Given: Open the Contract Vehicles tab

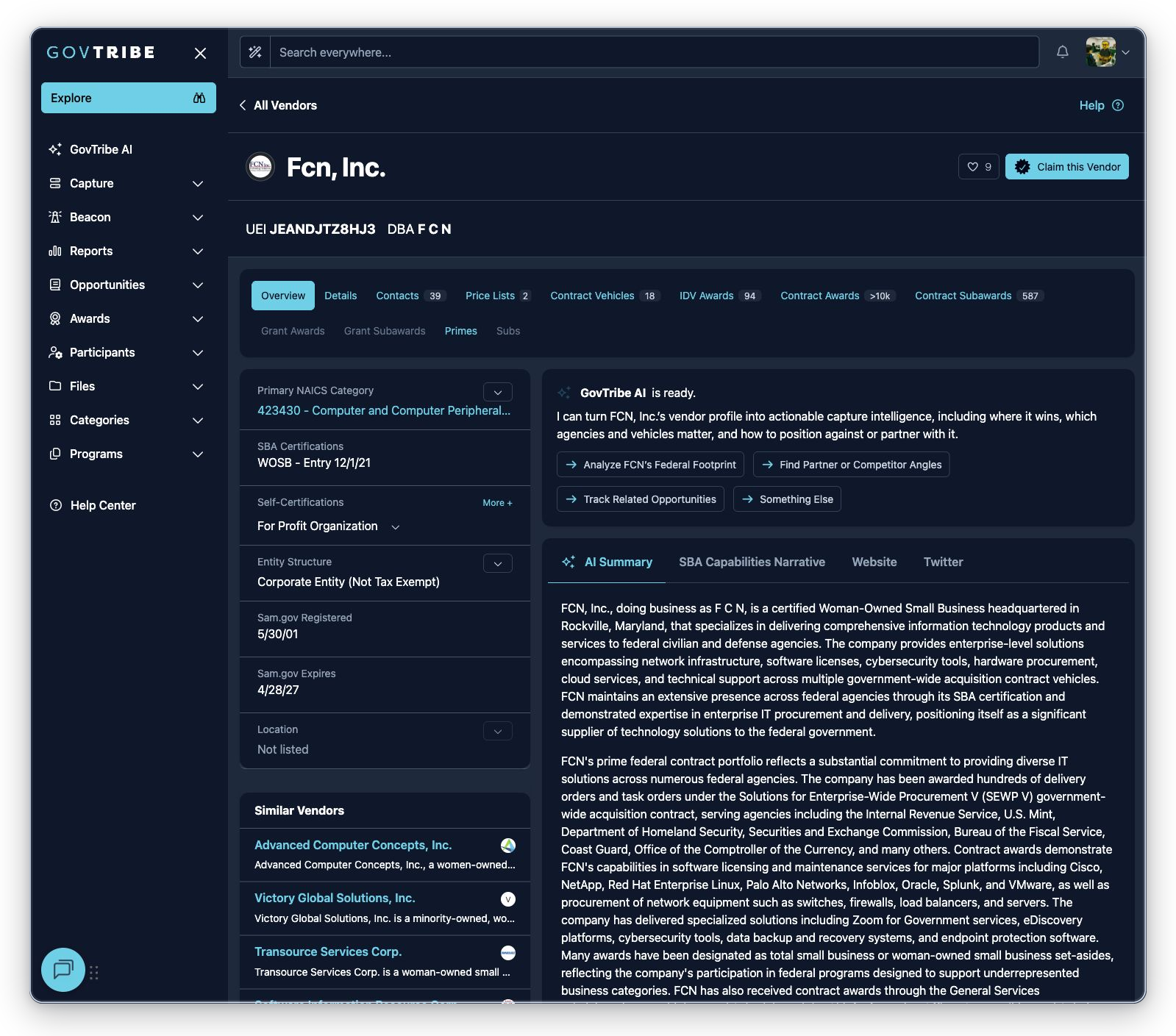Looking at the screenshot, I should [x=605, y=296].
